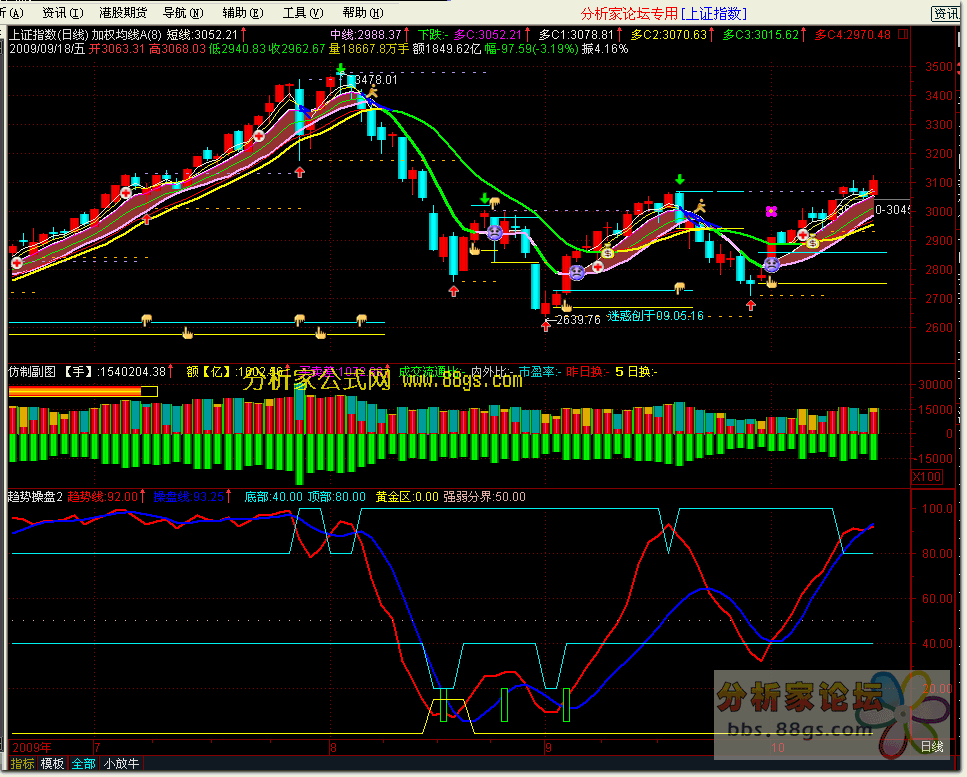Open the 资讯(I) menu
967x777 pixels.
[62, 12]
